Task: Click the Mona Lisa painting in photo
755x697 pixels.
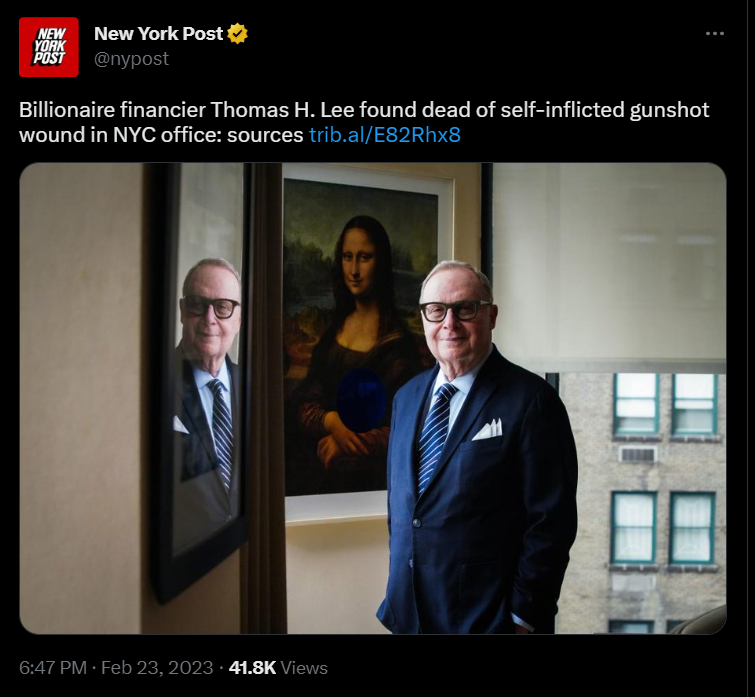Action: point(360,337)
